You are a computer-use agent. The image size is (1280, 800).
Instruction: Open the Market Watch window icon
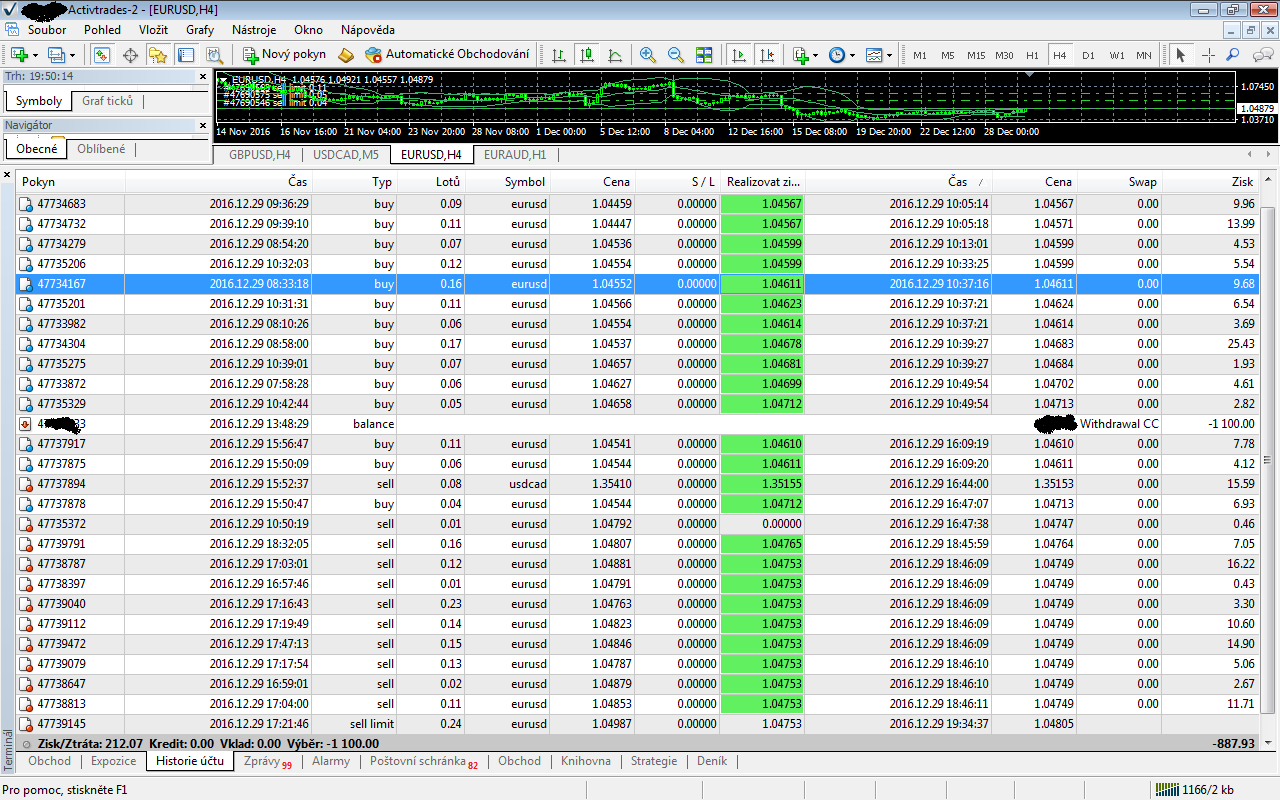click(x=102, y=55)
